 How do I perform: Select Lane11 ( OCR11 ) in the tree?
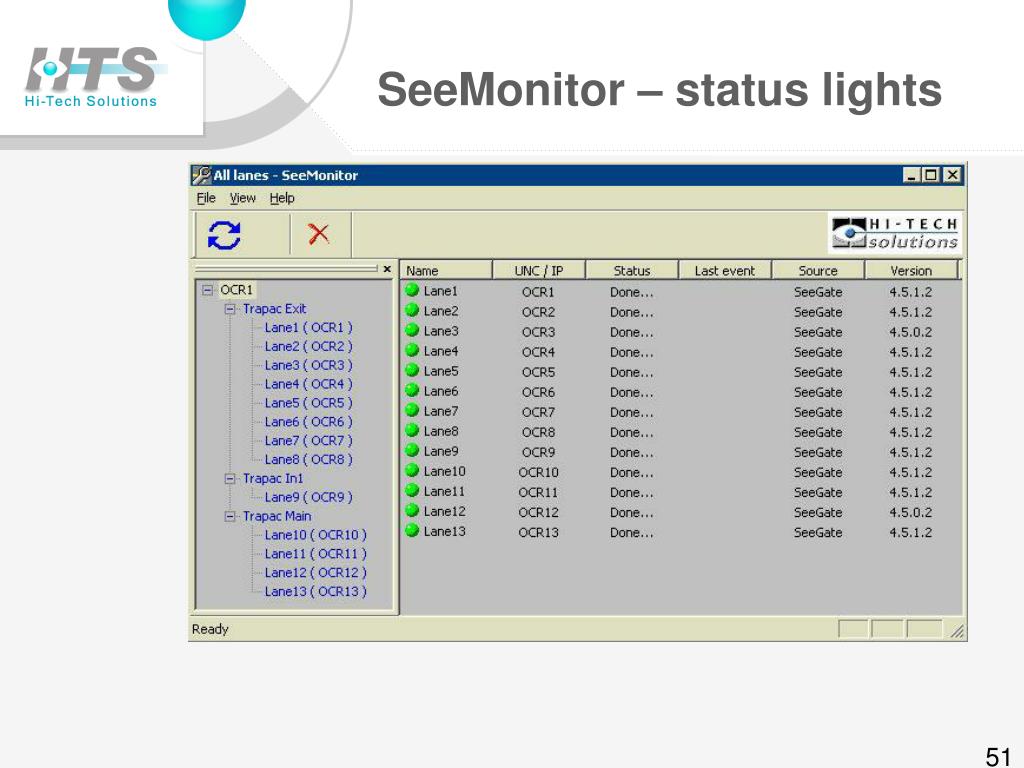(x=315, y=554)
